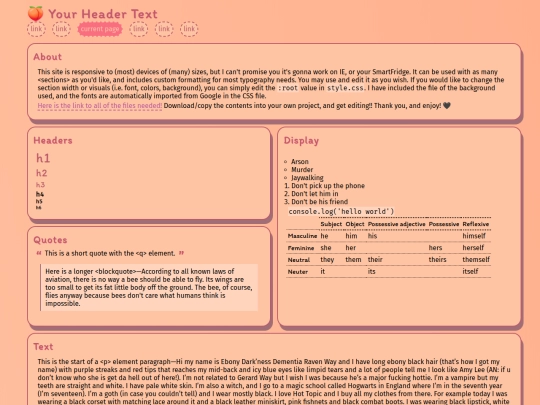Click the ':root' inline code
The height and width of the screenshot is (405, 540).
click(x=288, y=88)
